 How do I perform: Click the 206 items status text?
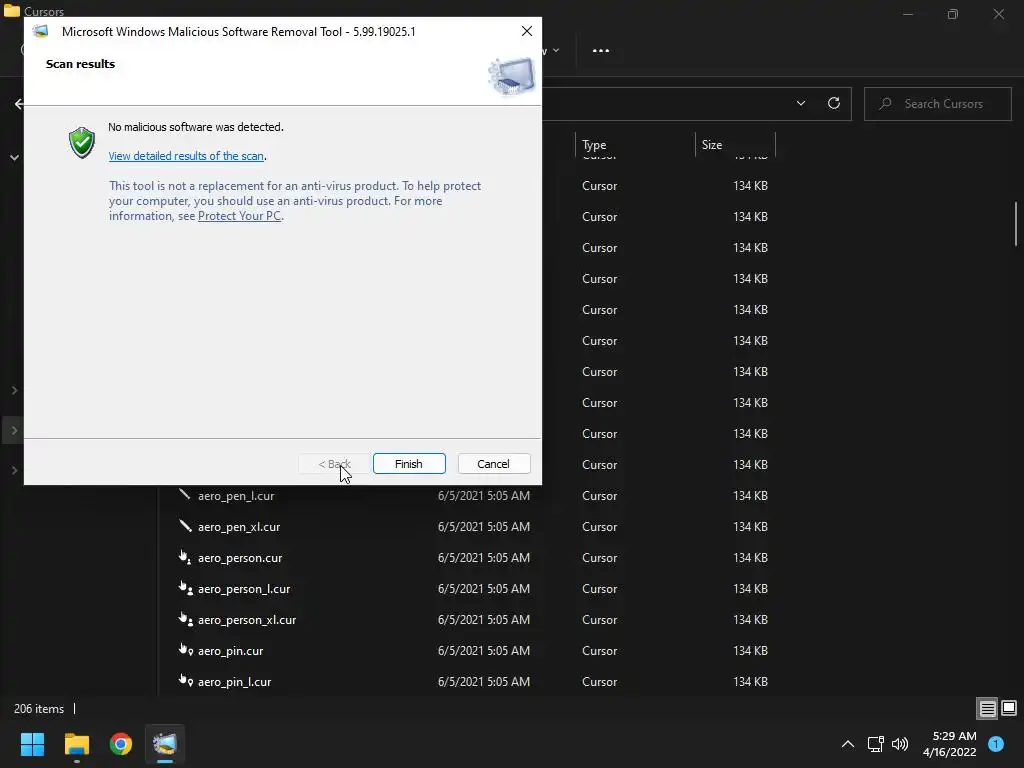pyautogui.click(x=39, y=709)
